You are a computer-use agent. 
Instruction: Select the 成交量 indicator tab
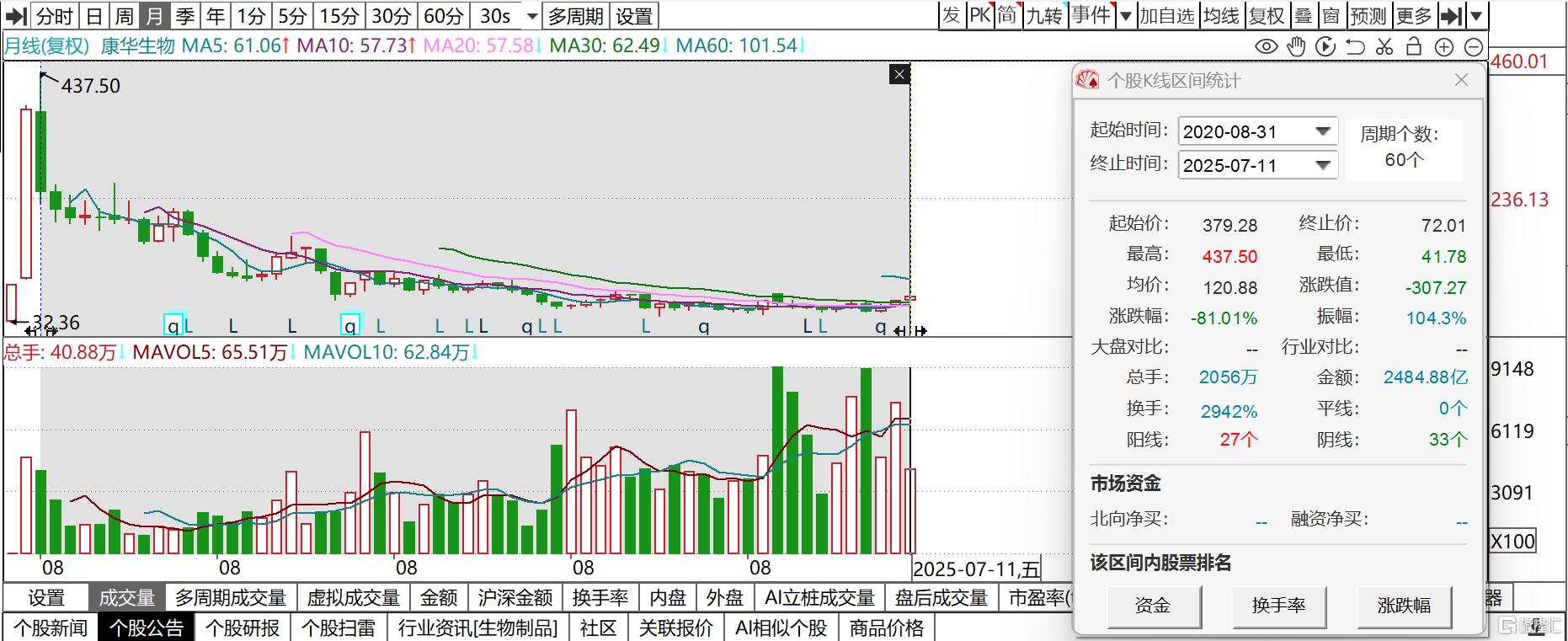127,598
